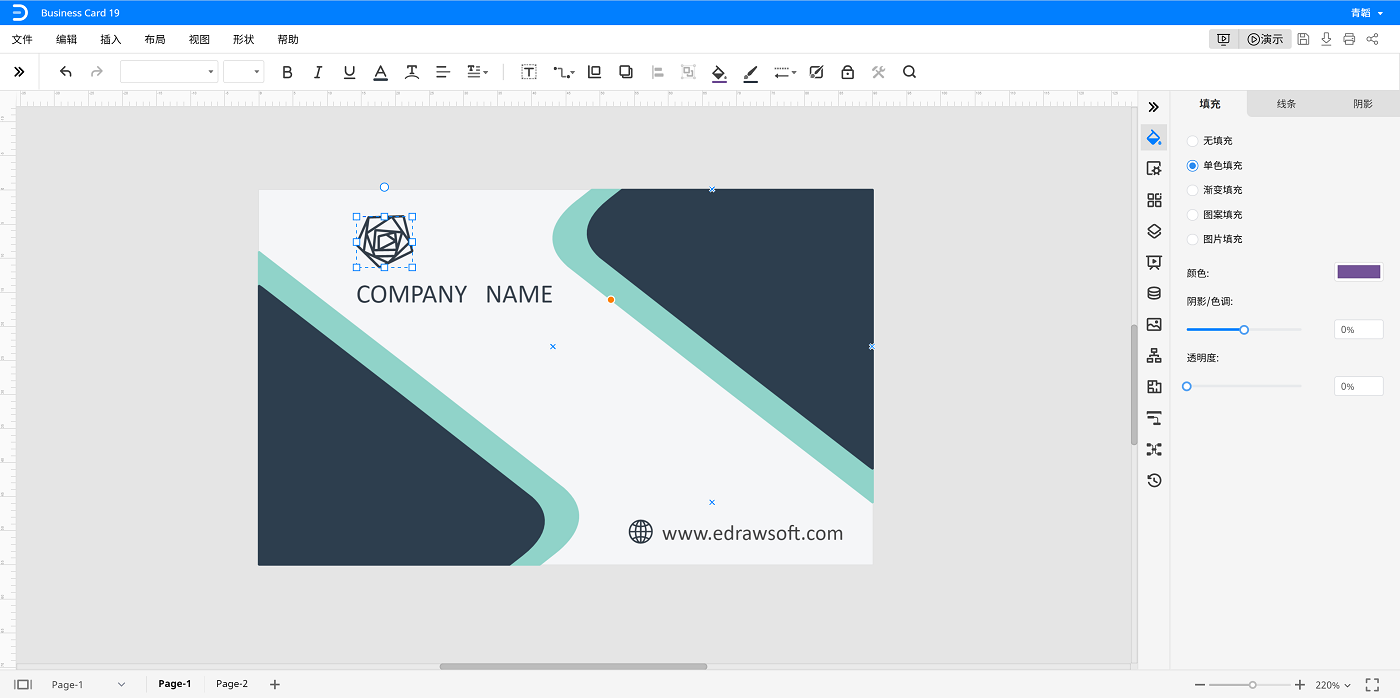This screenshot has height=698, width=1400.
Task: Open the Layers panel icon in sidebar
Action: coord(1154,231)
